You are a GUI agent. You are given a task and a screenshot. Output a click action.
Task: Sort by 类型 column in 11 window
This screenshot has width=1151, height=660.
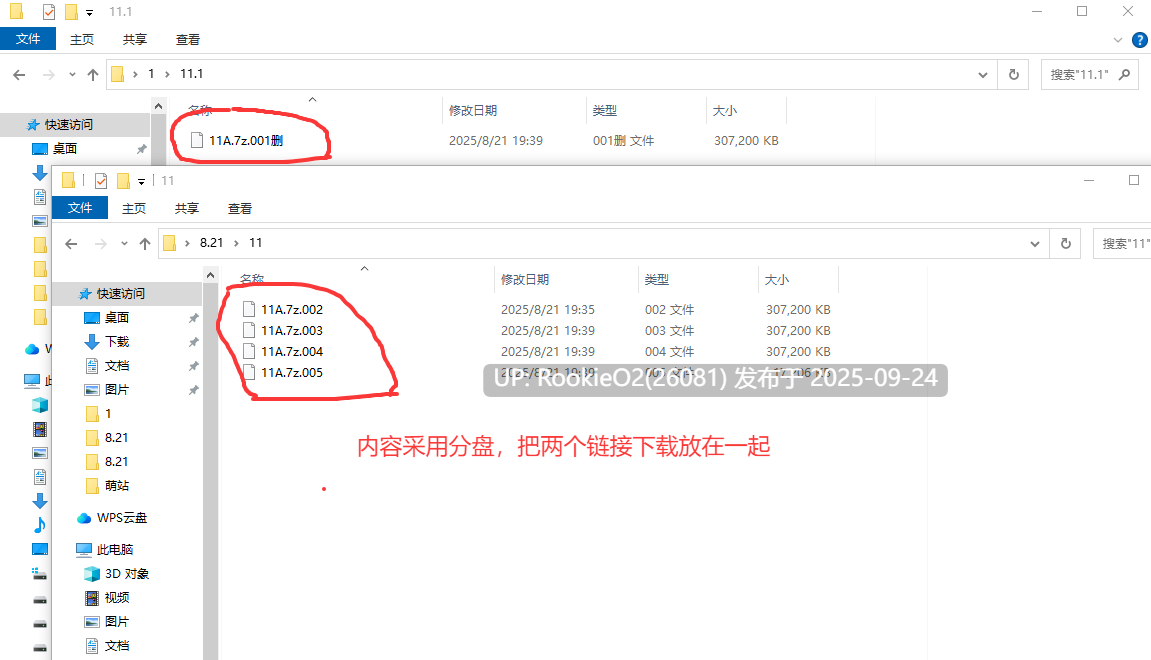click(x=657, y=280)
